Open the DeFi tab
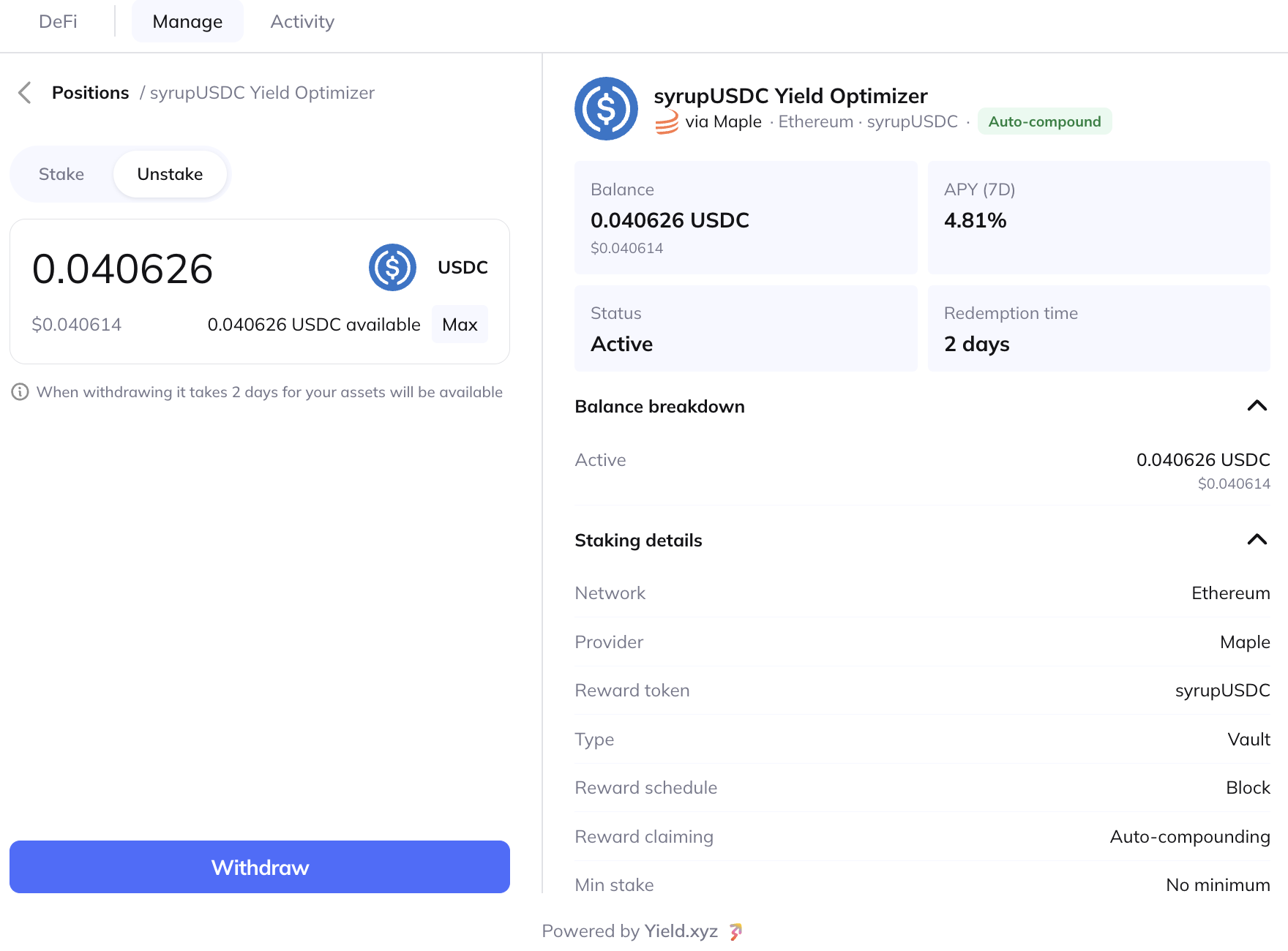 (x=58, y=22)
